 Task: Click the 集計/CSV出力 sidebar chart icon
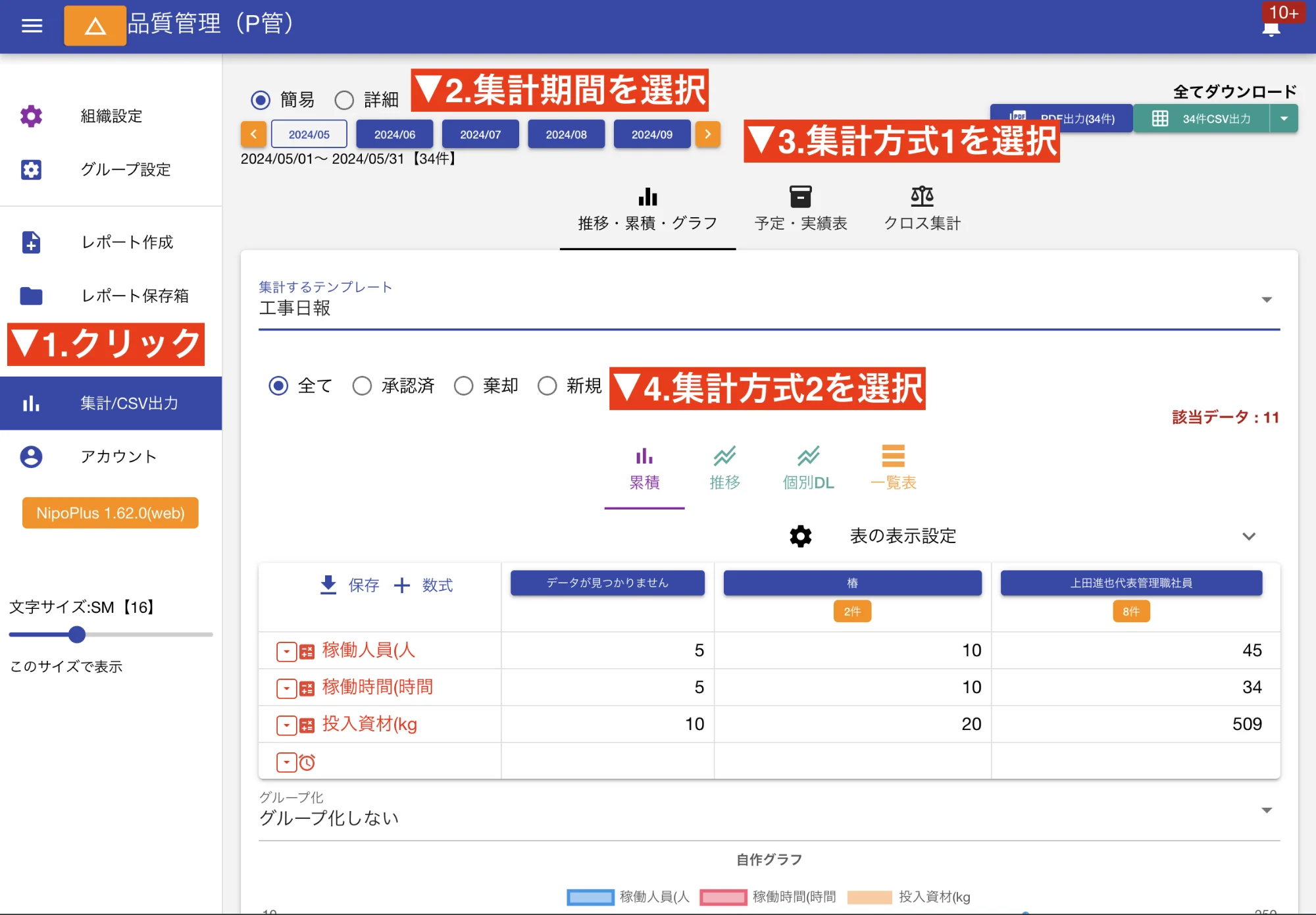[x=30, y=404]
